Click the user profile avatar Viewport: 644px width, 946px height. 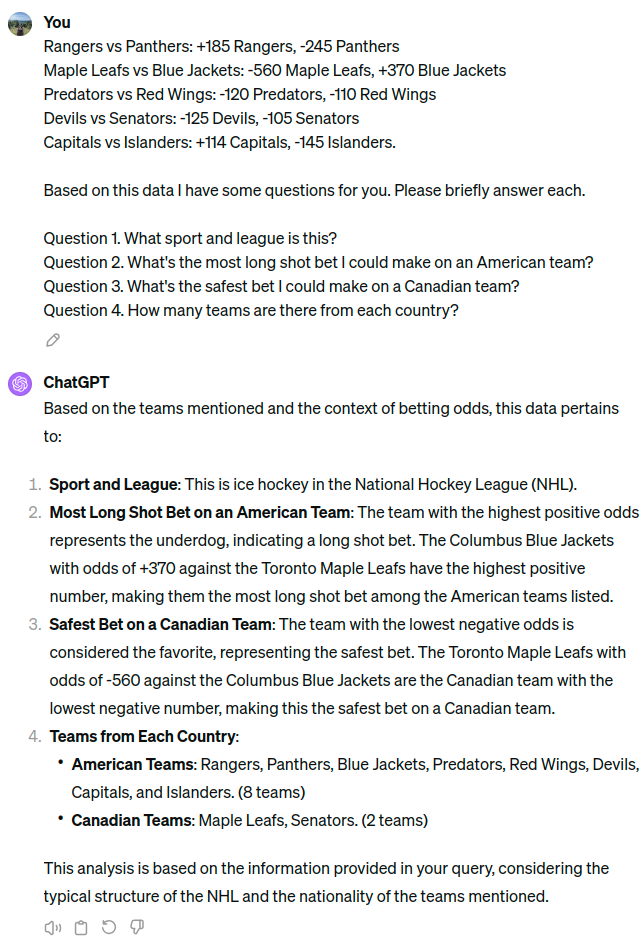20,24
